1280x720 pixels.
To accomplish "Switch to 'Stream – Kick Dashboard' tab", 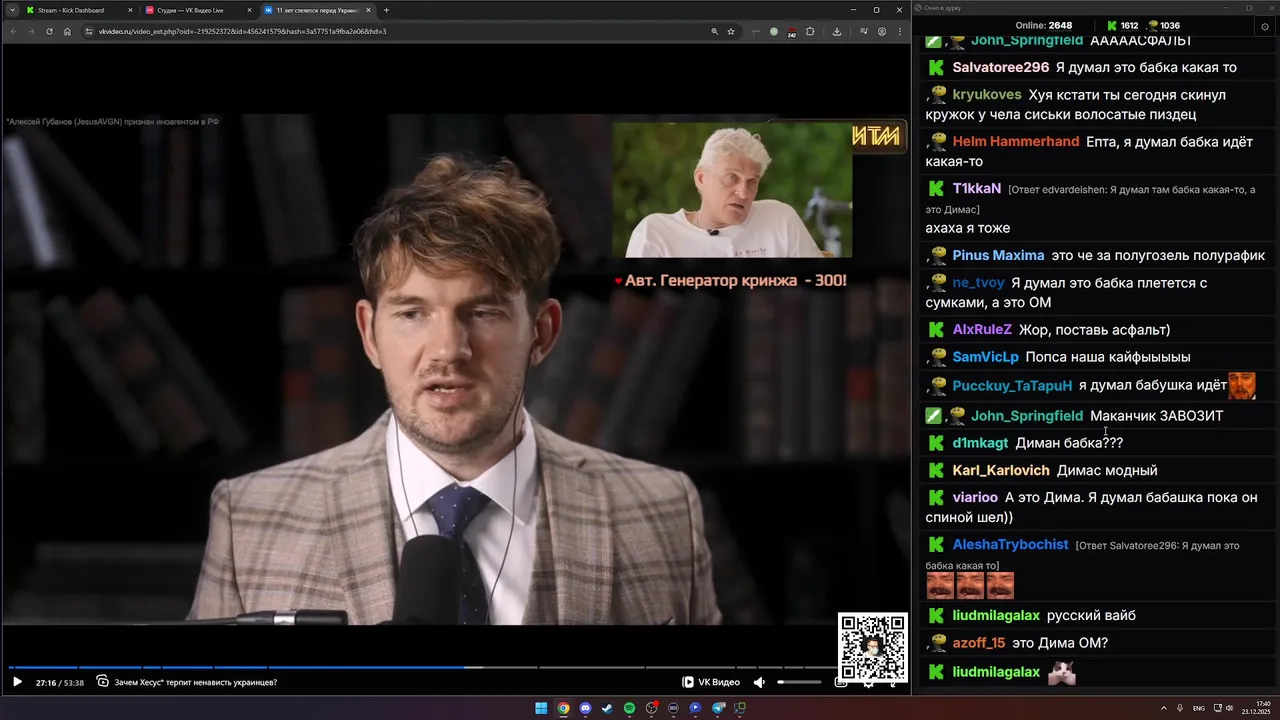I will [x=78, y=10].
